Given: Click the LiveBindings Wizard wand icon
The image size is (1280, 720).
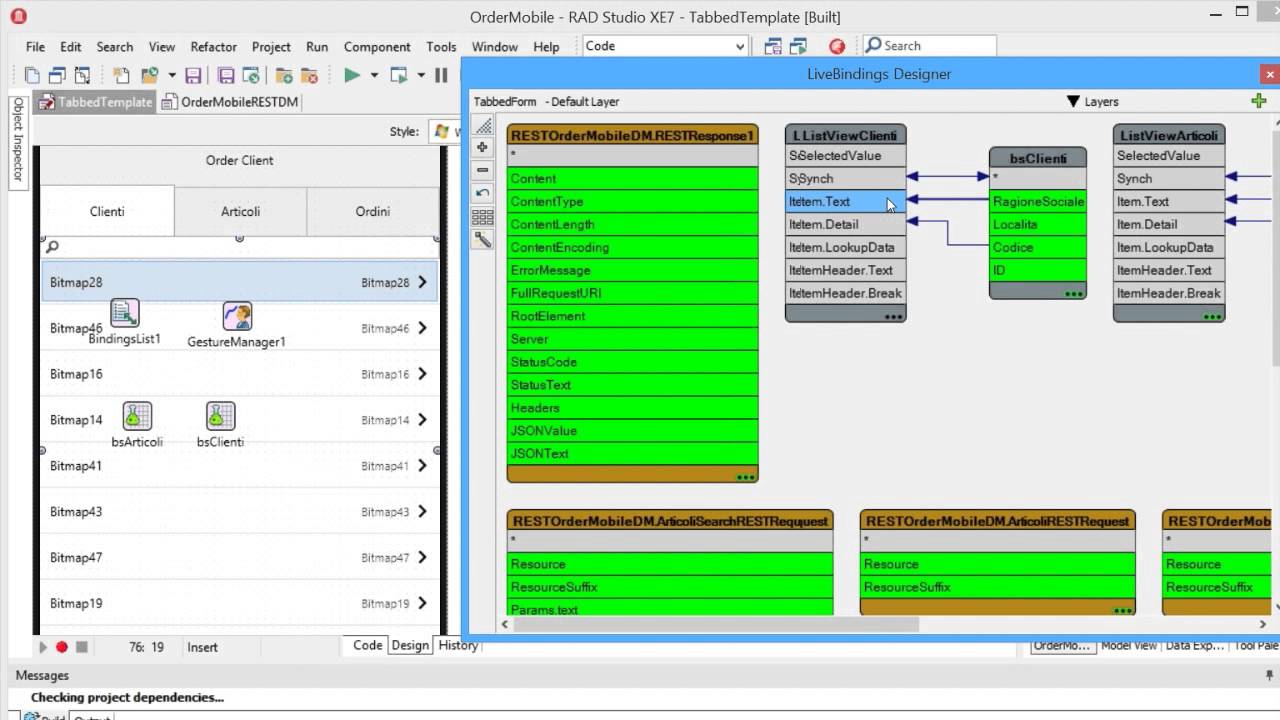Looking at the screenshot, I should 483,240.
